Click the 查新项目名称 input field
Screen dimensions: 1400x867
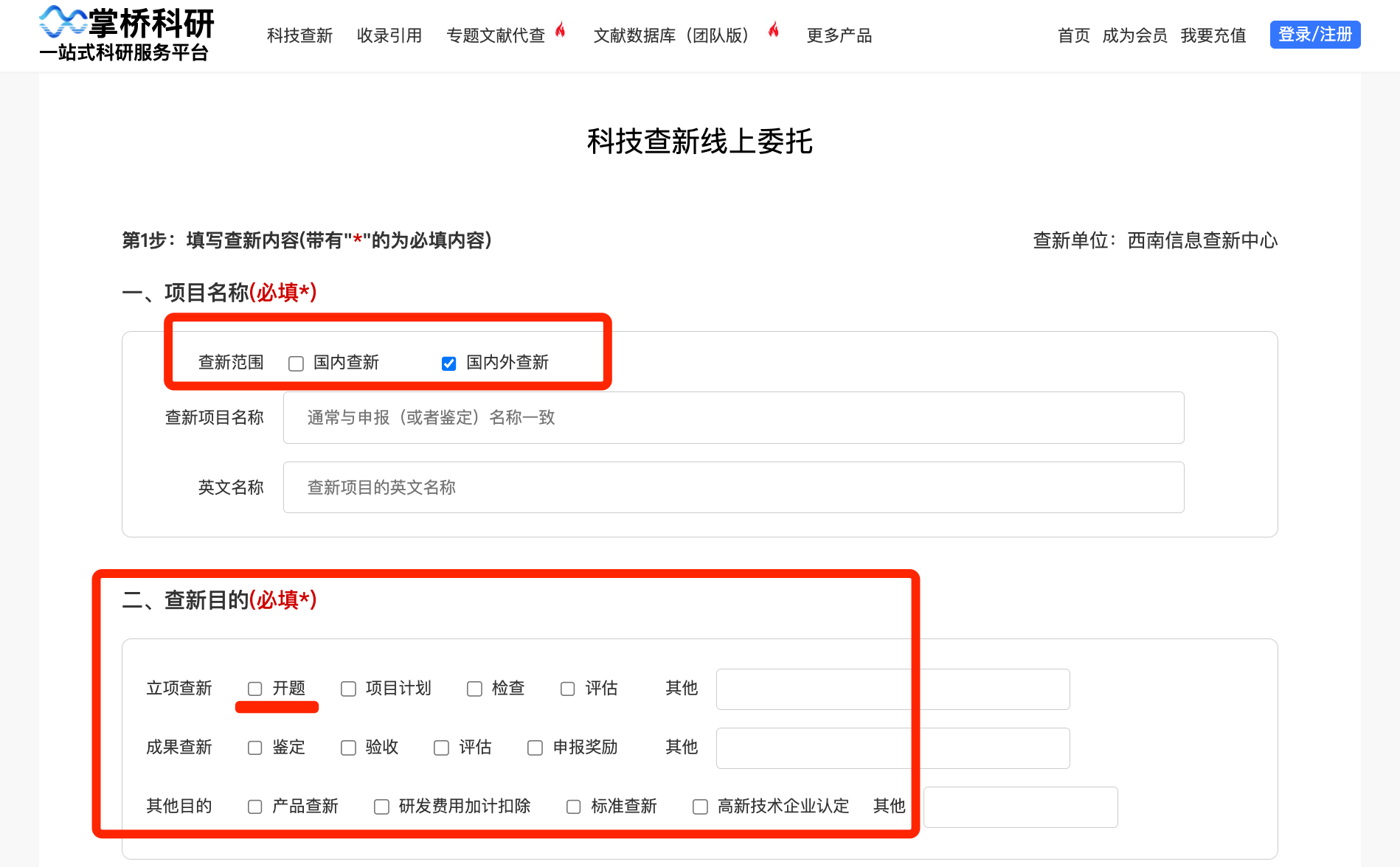734,417
